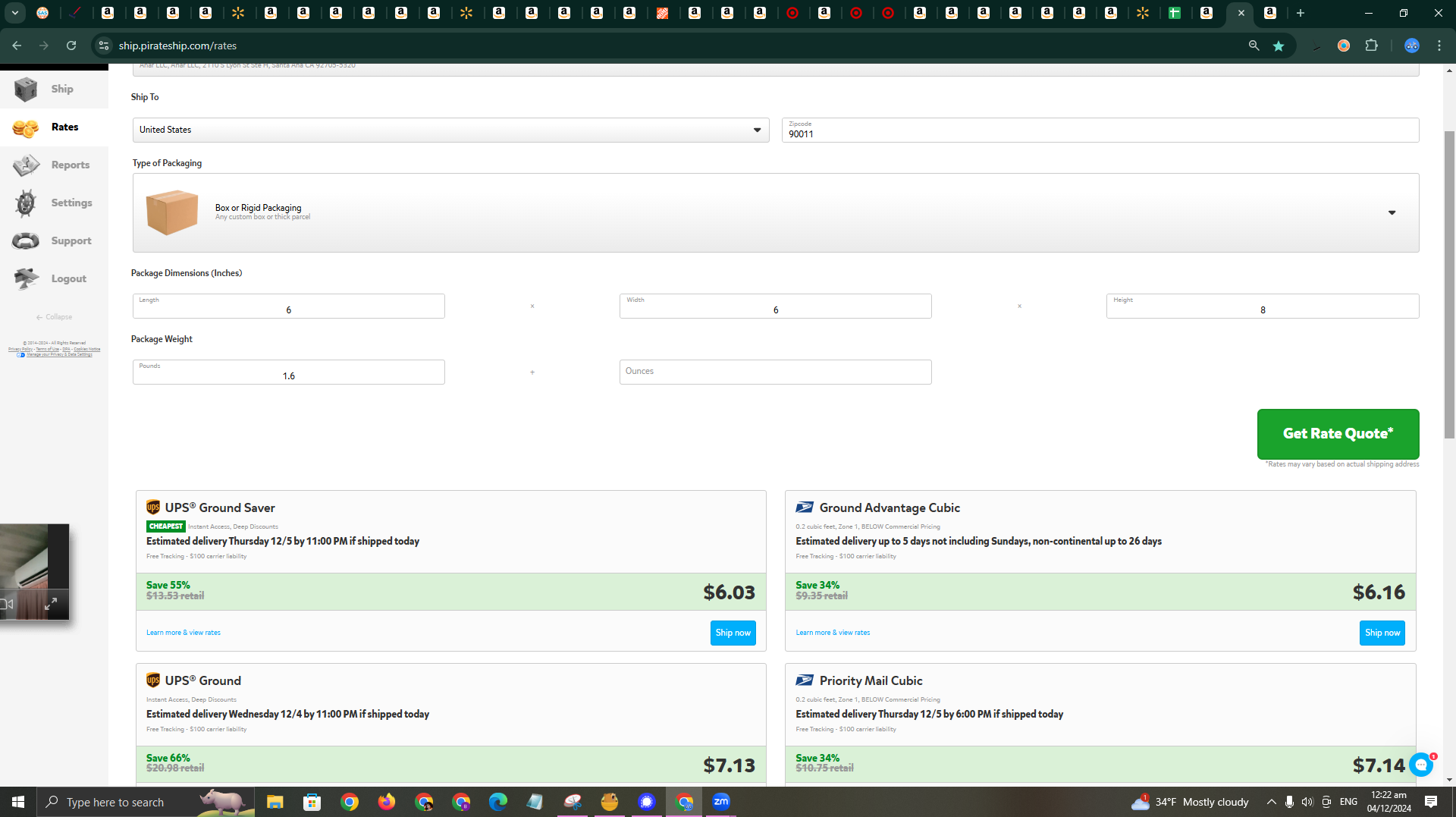Open File Explorer from taskbar
Viewport: 1456px width, 817px height.
(275, 802)
